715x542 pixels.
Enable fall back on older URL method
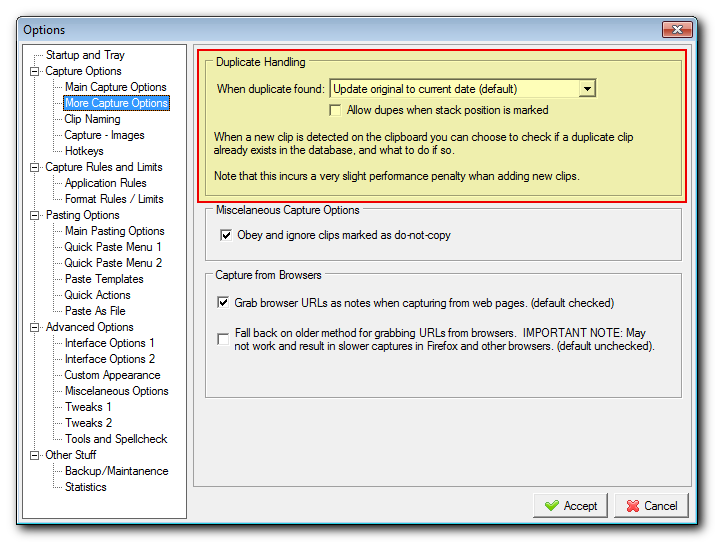tap(223, 339)
